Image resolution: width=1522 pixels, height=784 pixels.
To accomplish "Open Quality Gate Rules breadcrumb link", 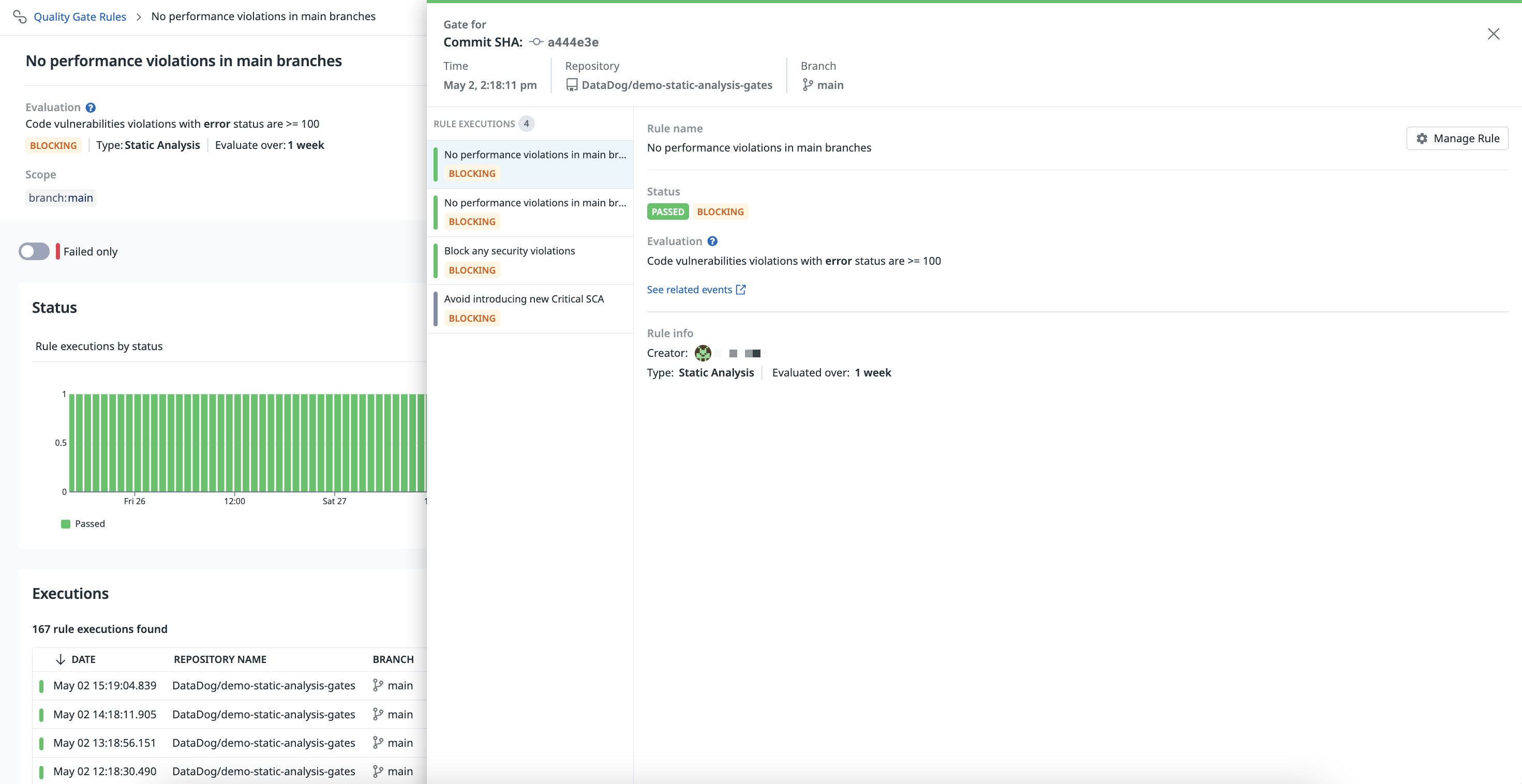I will point(80,17).
